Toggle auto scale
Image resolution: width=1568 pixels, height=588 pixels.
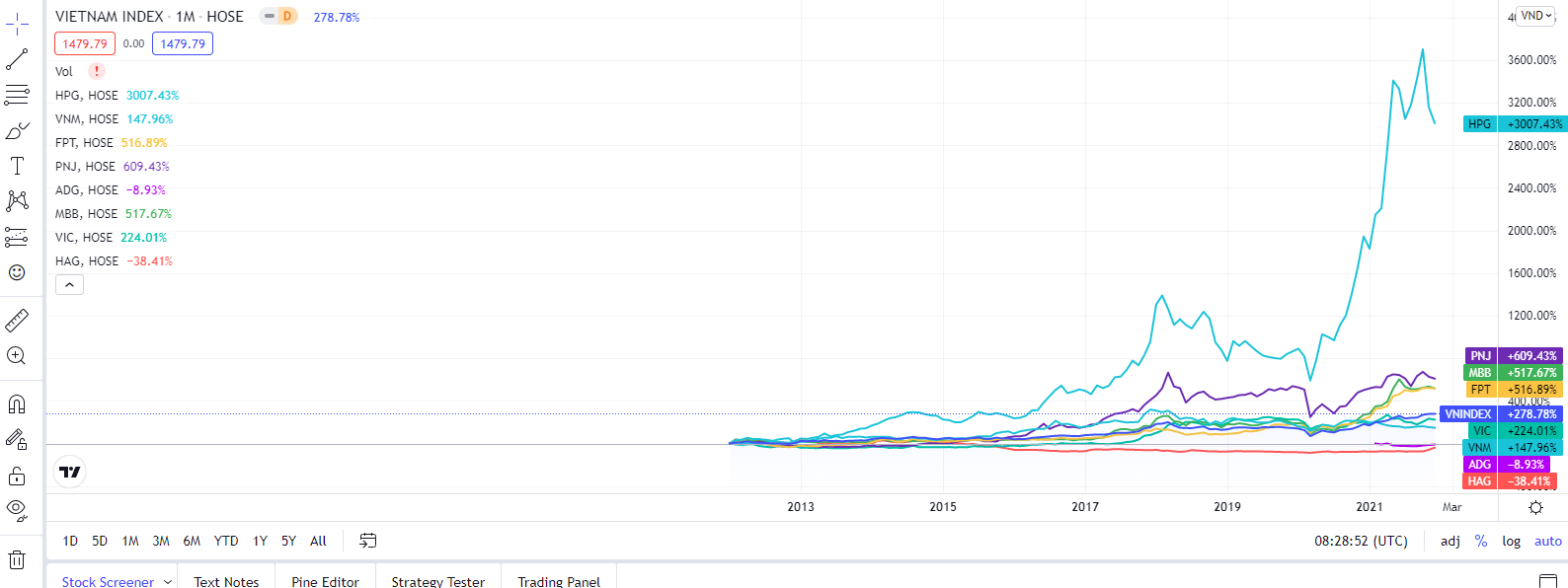[1548, 541]
